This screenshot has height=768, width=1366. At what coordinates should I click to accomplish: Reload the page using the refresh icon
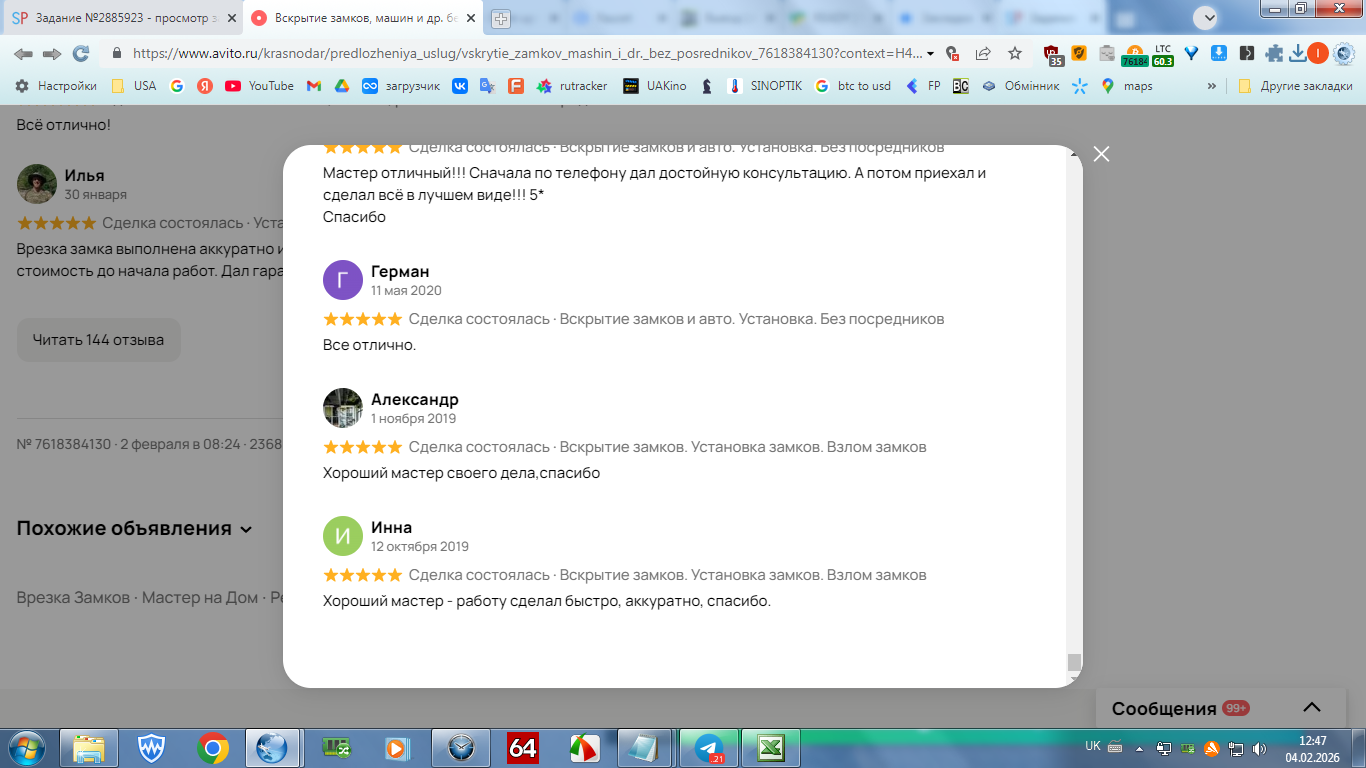pyautogui.click(x=81, y=53)
